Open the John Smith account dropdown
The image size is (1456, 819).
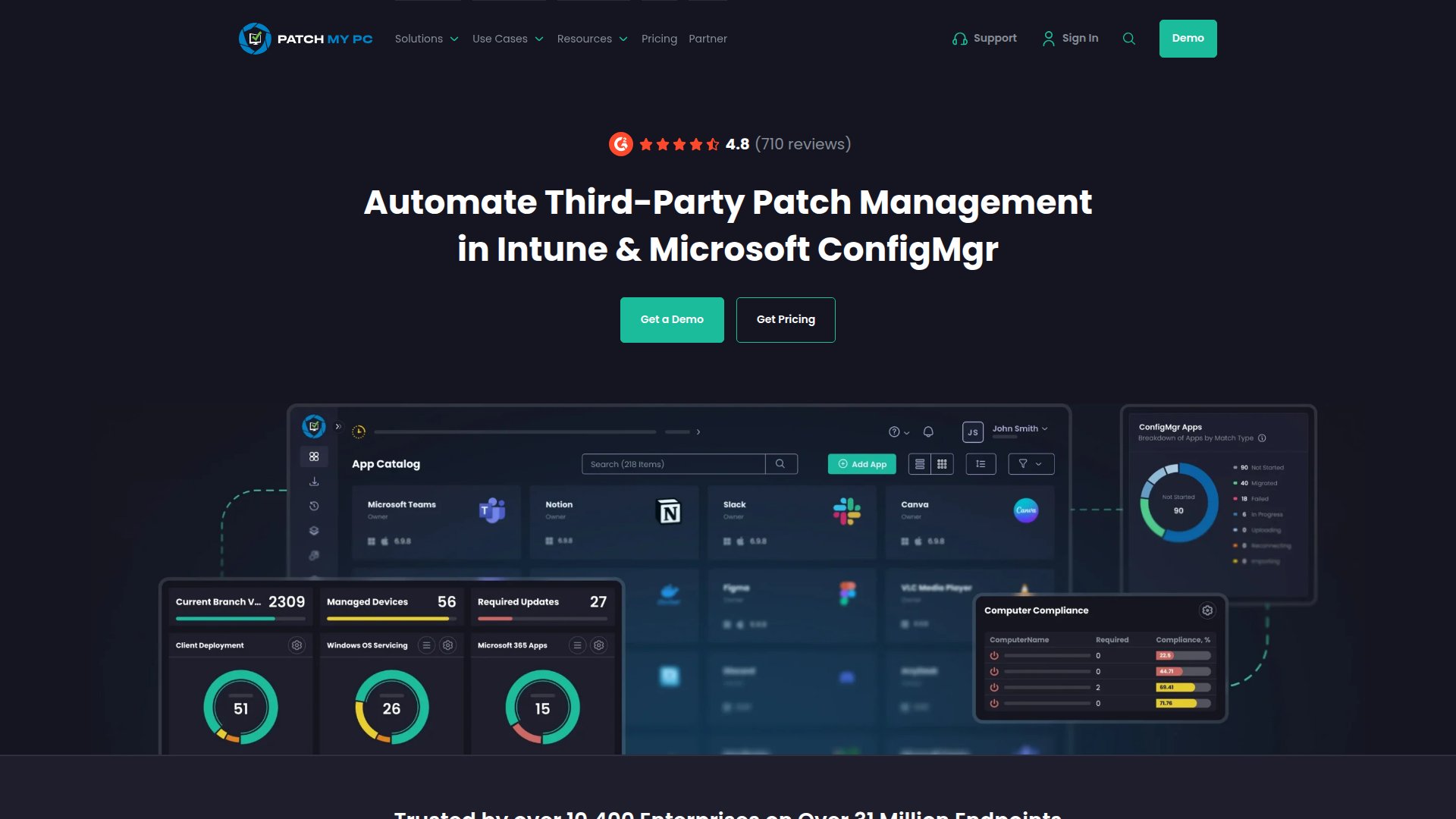(1020, 429)
